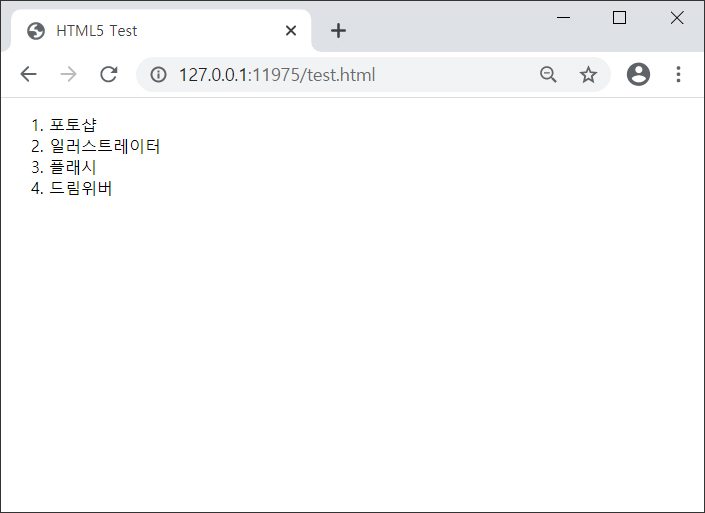Close the Chrome window

coord(677,18)
